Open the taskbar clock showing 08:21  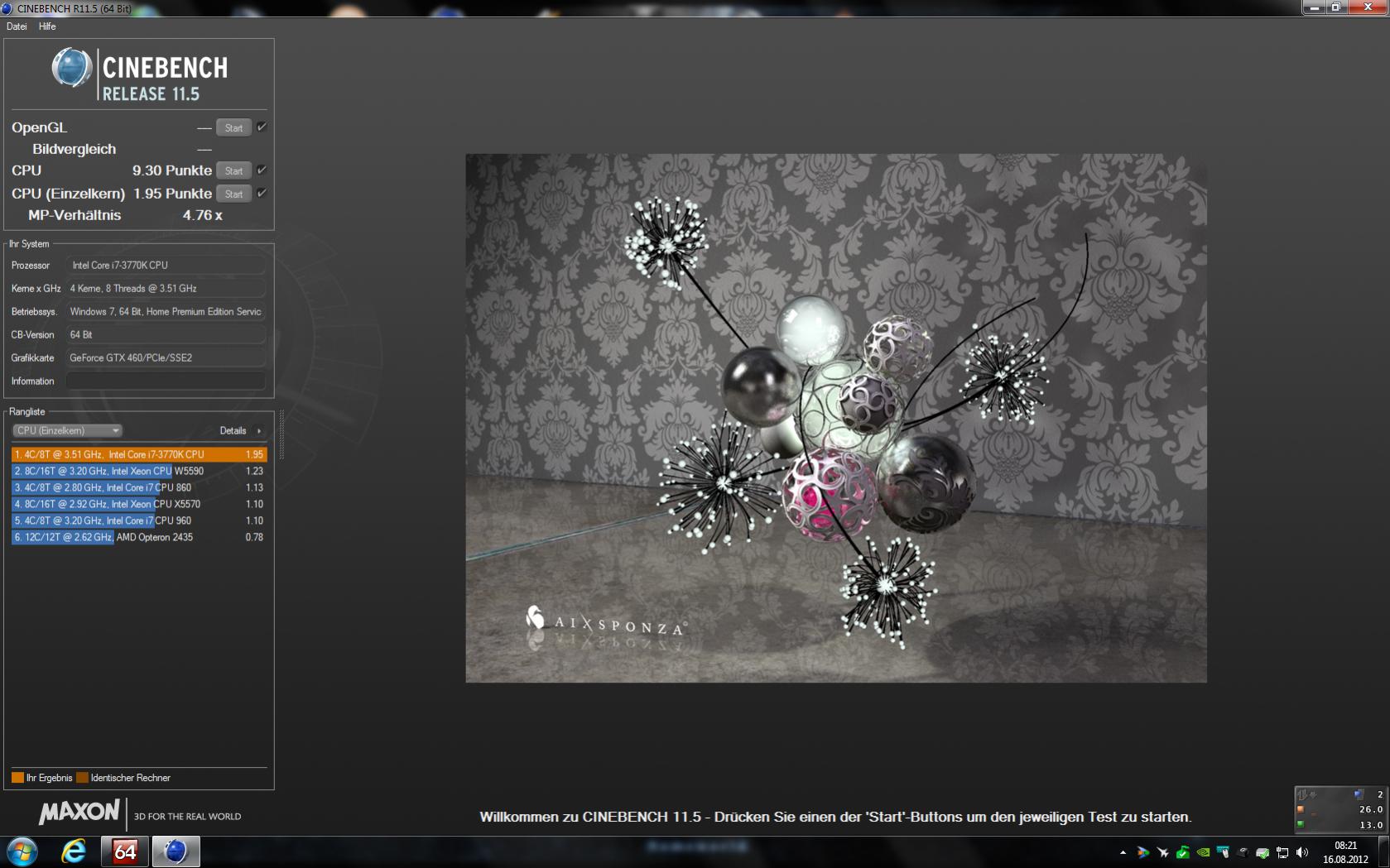[1345, 852]
